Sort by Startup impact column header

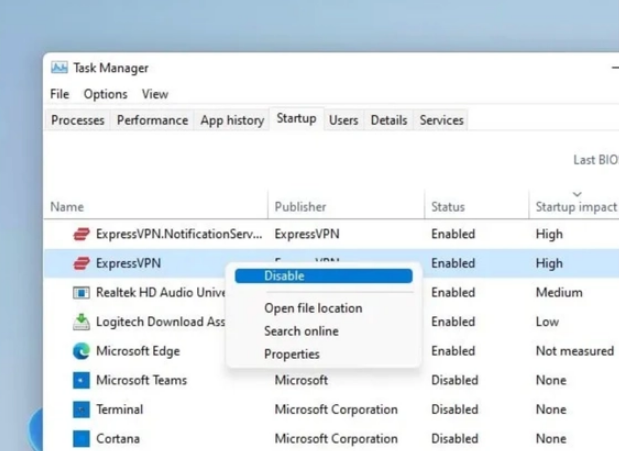tap(576, 207)
